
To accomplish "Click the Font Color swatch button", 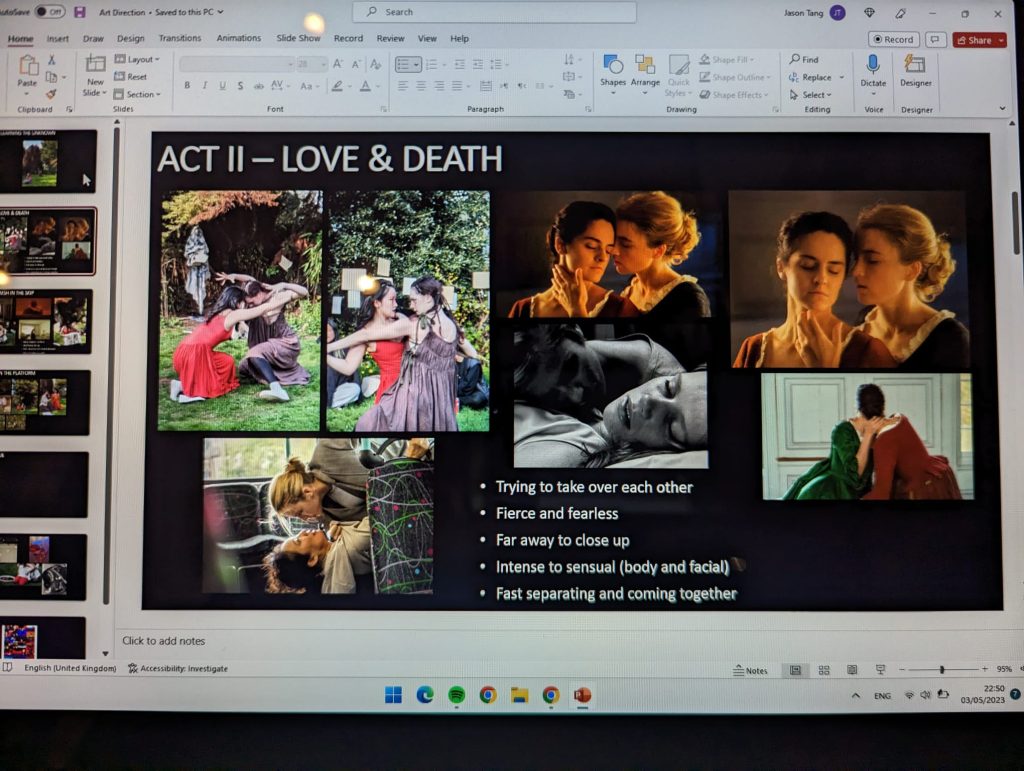I will point(365,86).
